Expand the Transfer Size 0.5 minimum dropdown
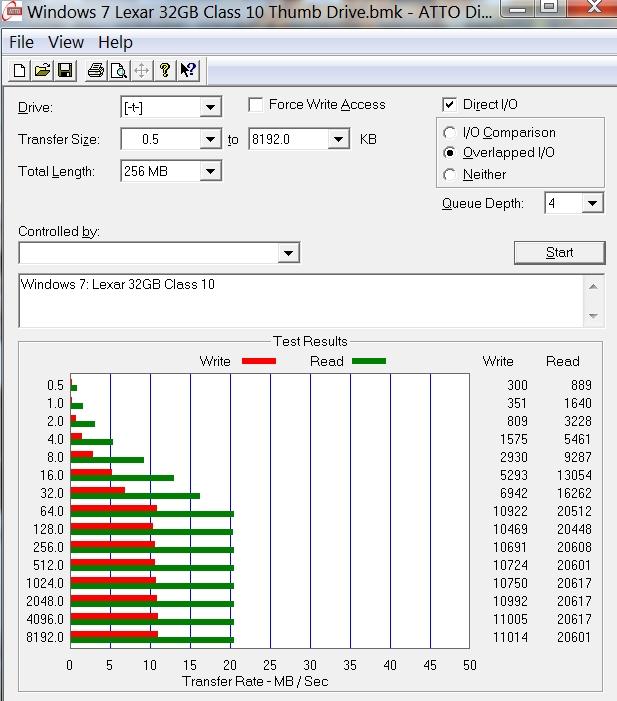 (x=210, y=139)
